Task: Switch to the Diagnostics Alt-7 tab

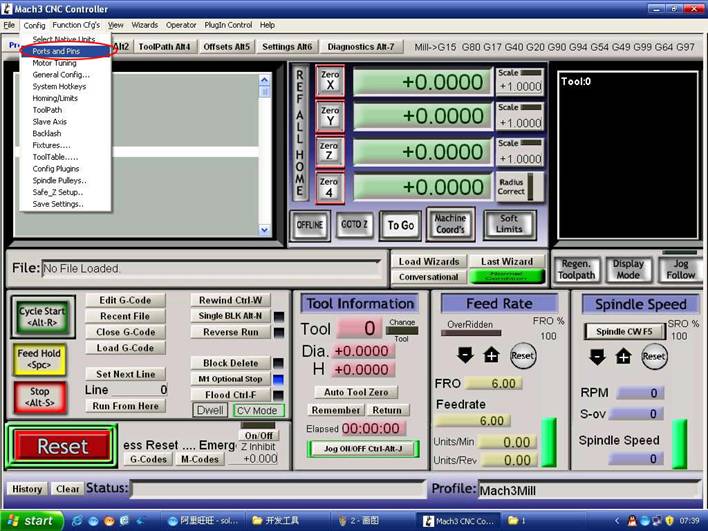Action: 361,46
